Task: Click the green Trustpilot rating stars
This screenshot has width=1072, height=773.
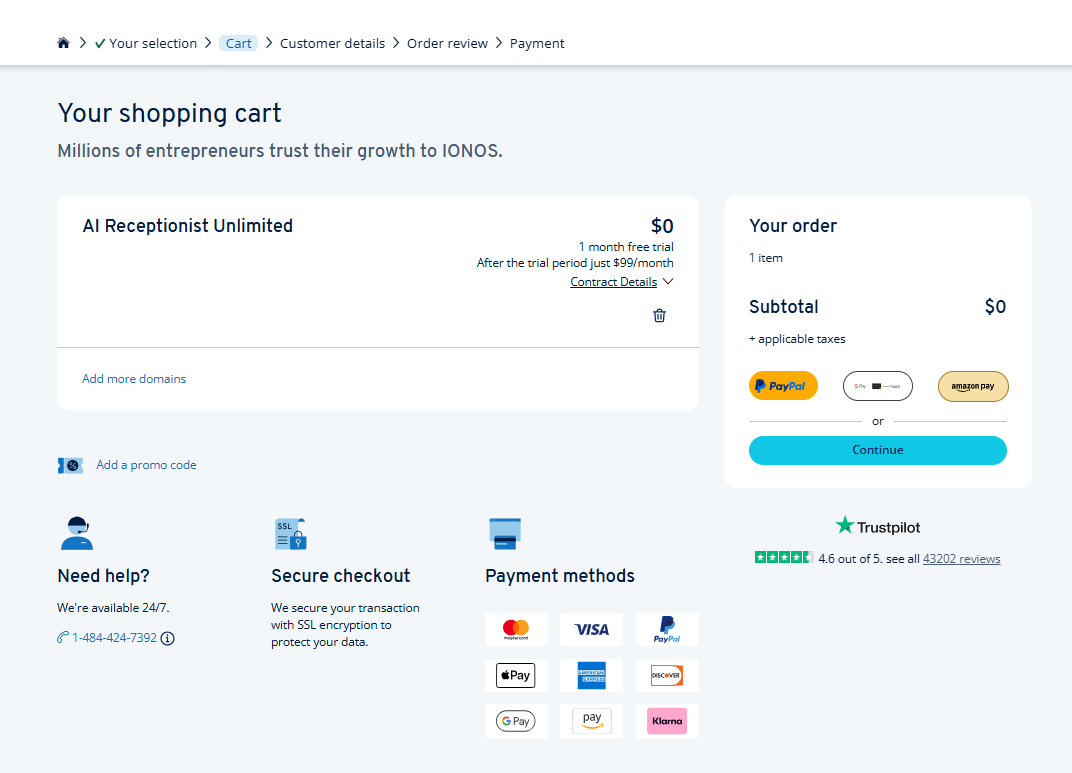Action: 783,558
